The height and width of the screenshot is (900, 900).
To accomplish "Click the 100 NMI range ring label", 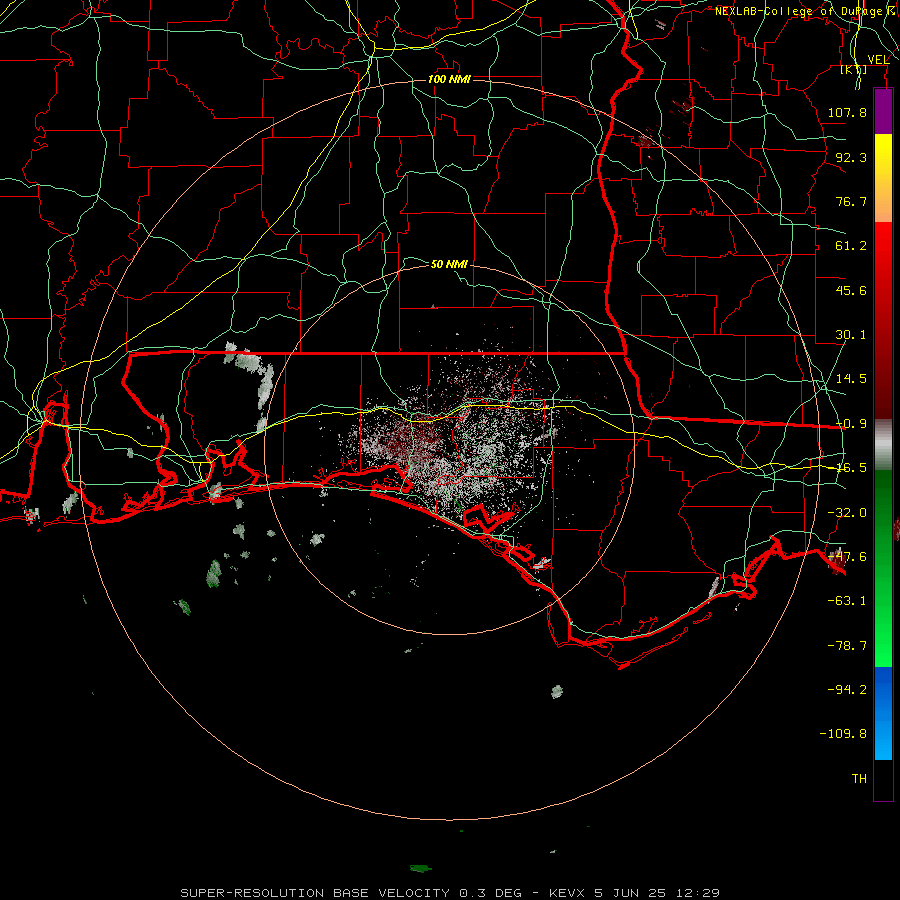I will pos(449,79).
